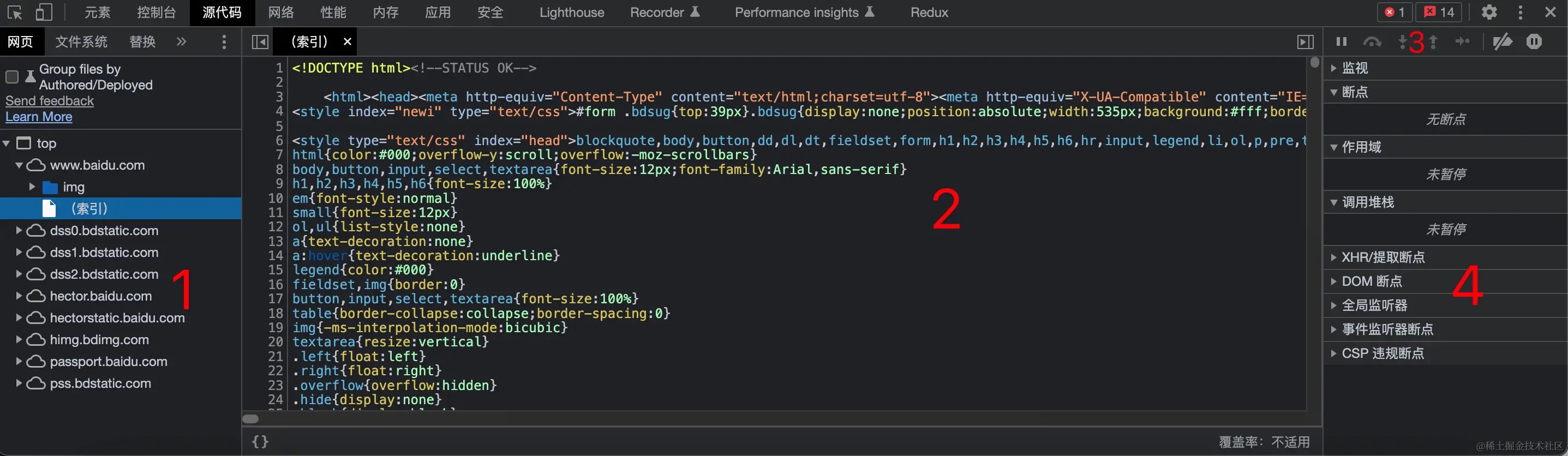Open the Redux tab
1568x456 pixels.
click(x=929, y=12)
